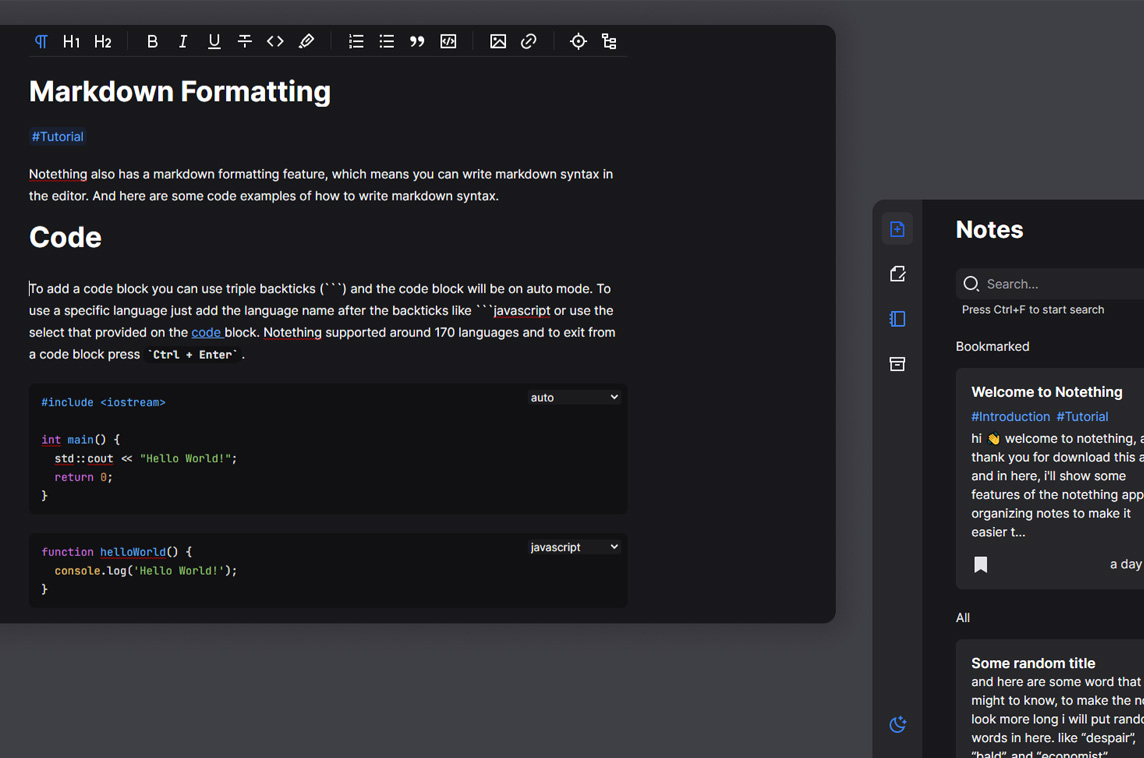Open the auto language dropdown
The width and height of the screenshot is (1144, 758).
click(573, 398)
